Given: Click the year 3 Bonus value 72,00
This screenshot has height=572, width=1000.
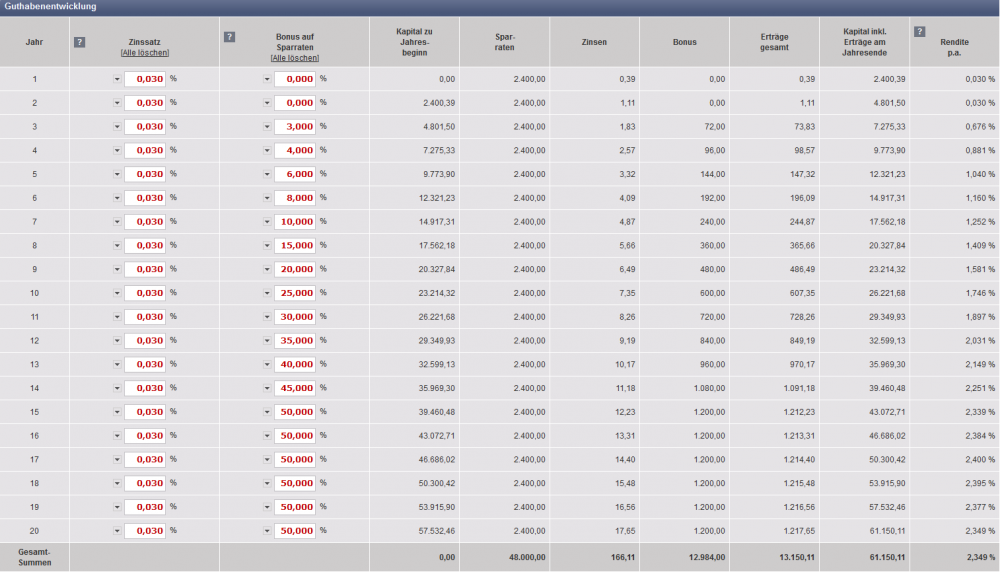Looking at the screenshot, I should pos(714,127).
